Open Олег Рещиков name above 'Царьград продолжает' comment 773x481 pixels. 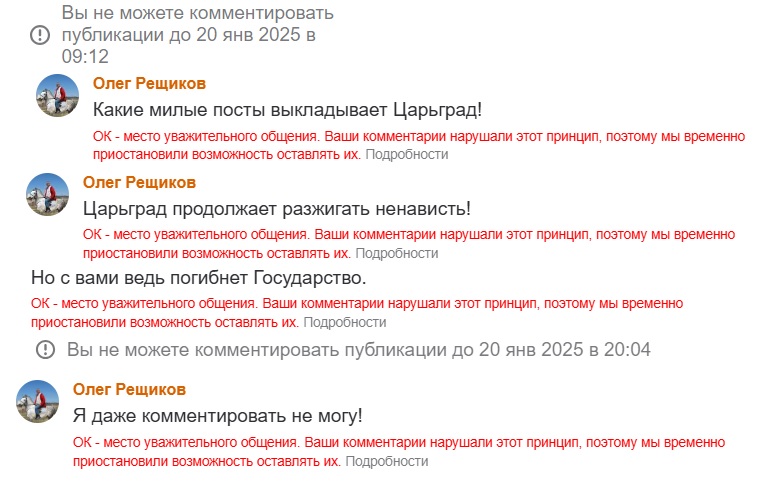pos(140,182)
